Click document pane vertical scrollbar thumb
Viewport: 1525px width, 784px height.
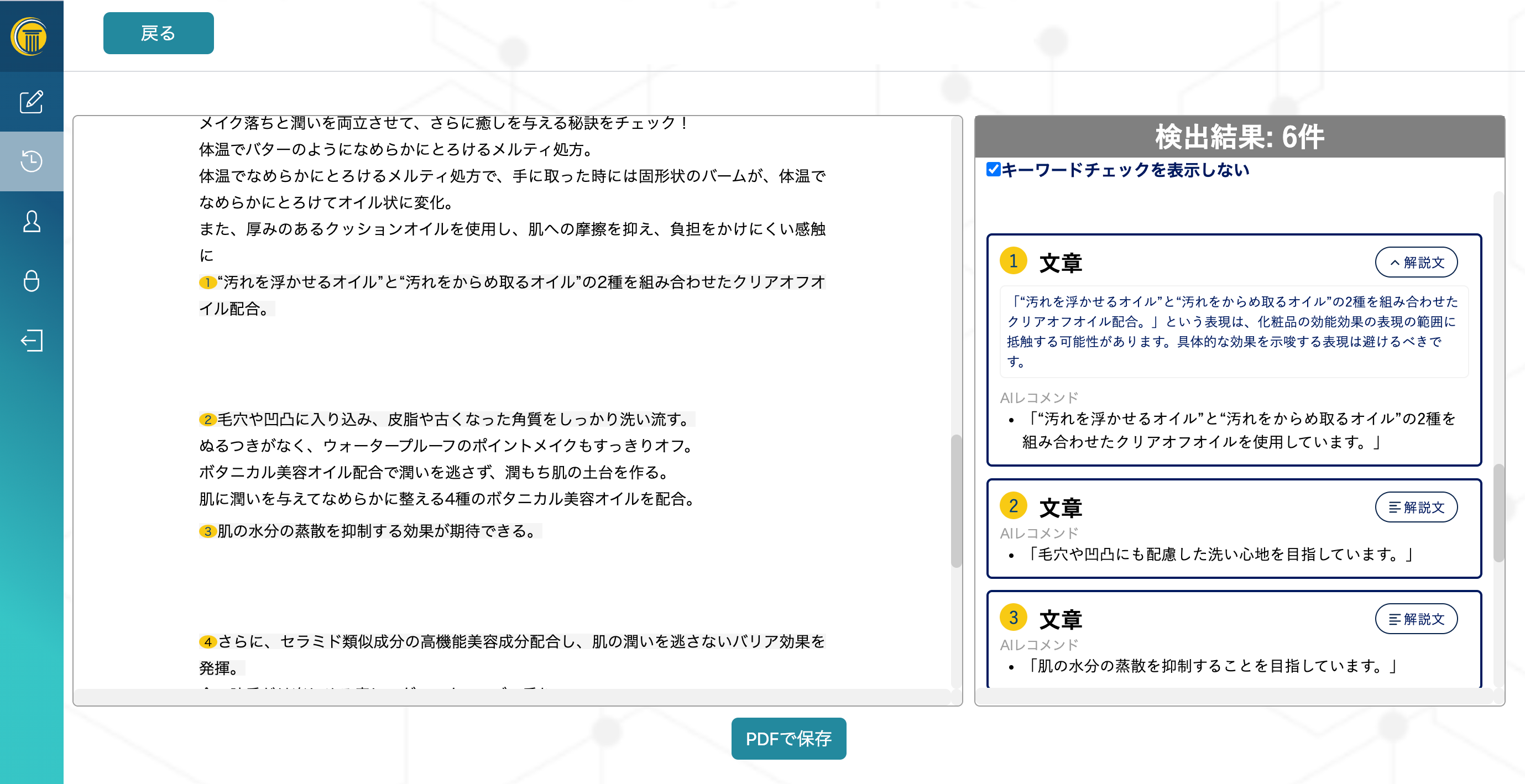pos(955,500)
